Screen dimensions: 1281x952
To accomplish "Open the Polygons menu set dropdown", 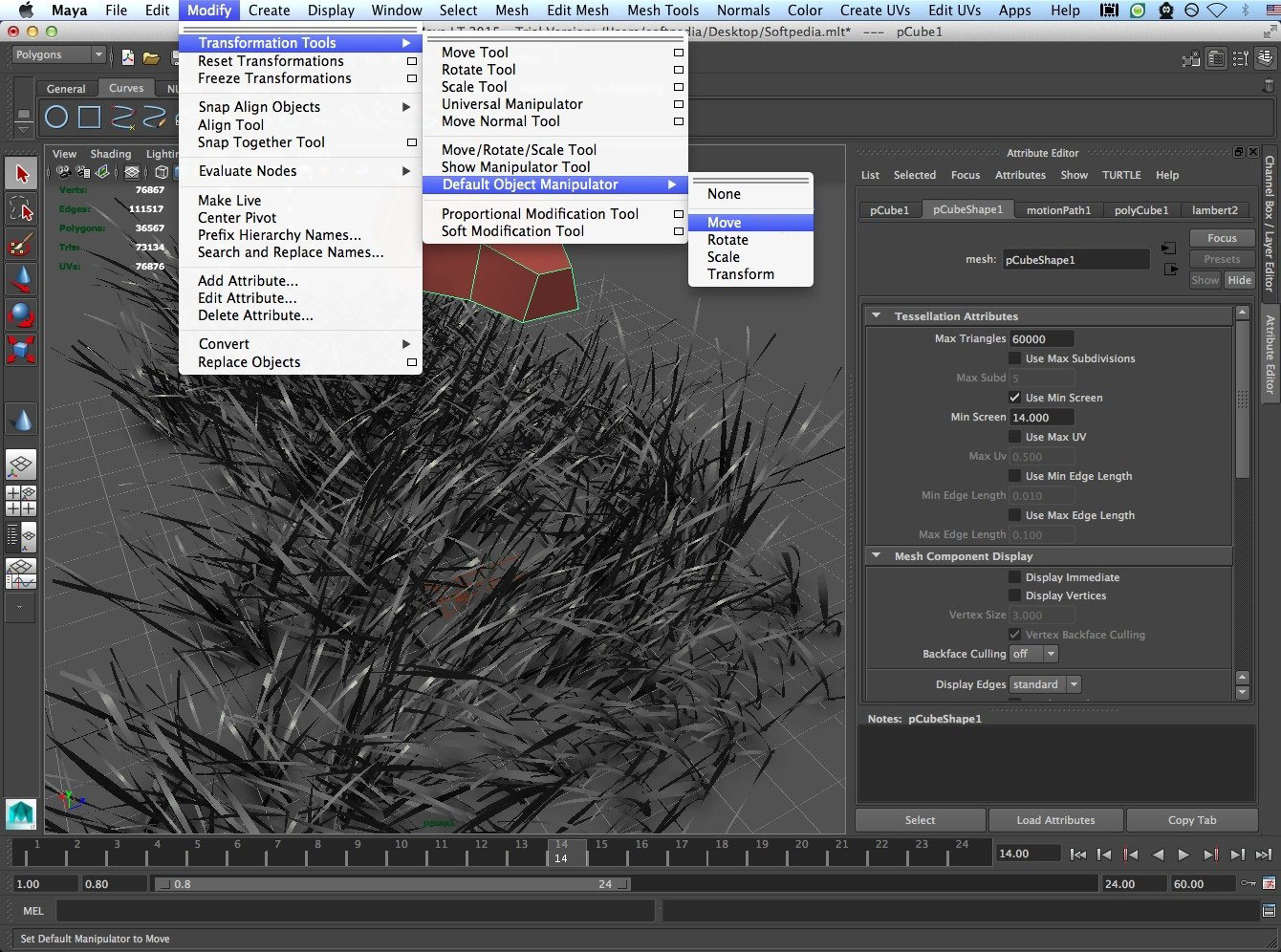I will tap(57, 55).
